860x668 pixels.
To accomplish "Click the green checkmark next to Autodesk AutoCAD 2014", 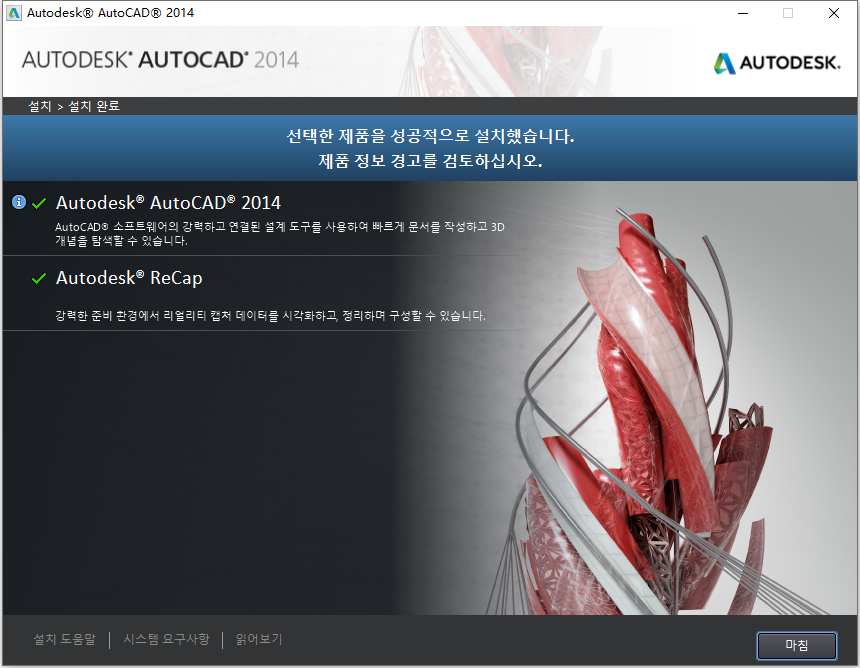I will (x=39, y=203).
